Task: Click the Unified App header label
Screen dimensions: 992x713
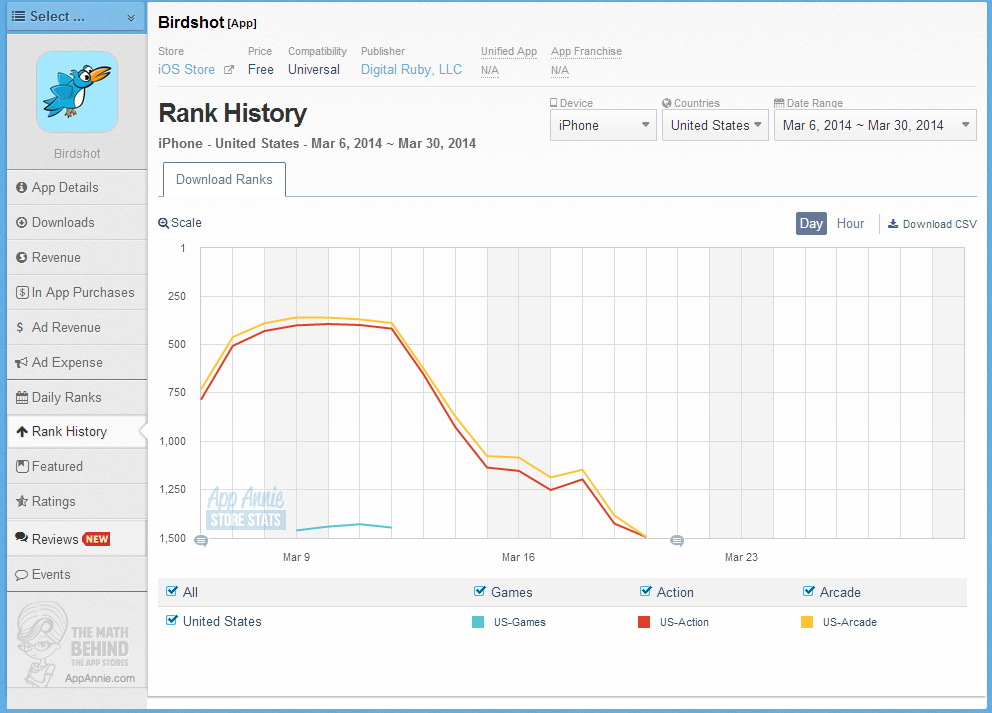Action: [x=509, y=51]
